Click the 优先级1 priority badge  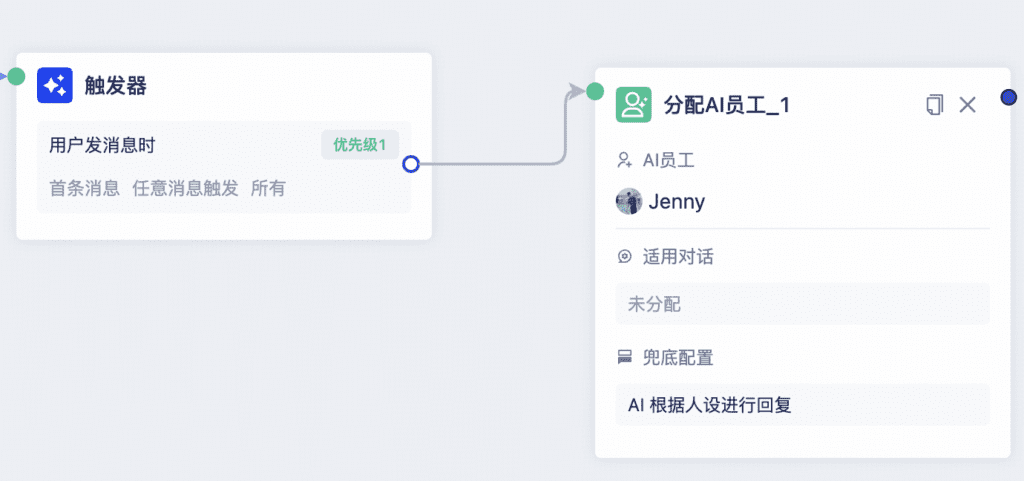click(360, 145)
